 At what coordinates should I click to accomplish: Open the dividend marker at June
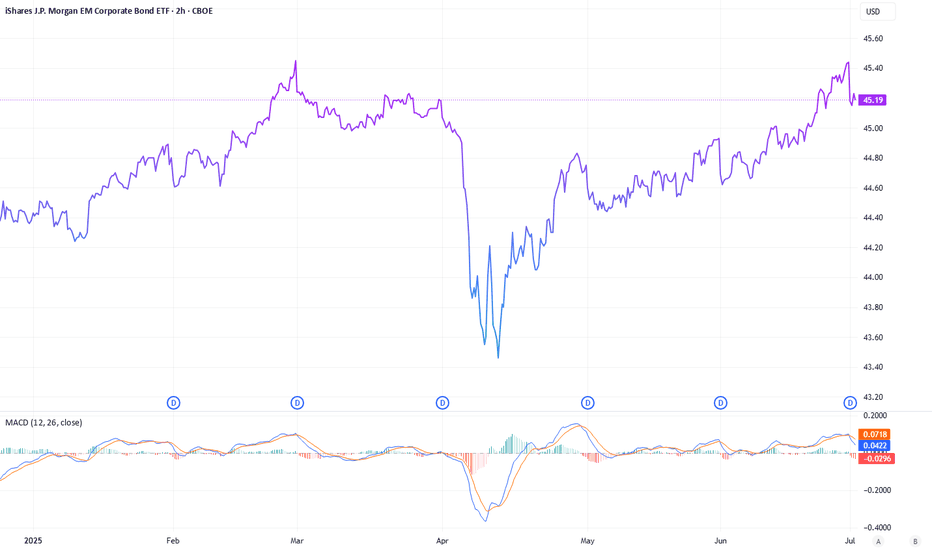coord(720,403)
